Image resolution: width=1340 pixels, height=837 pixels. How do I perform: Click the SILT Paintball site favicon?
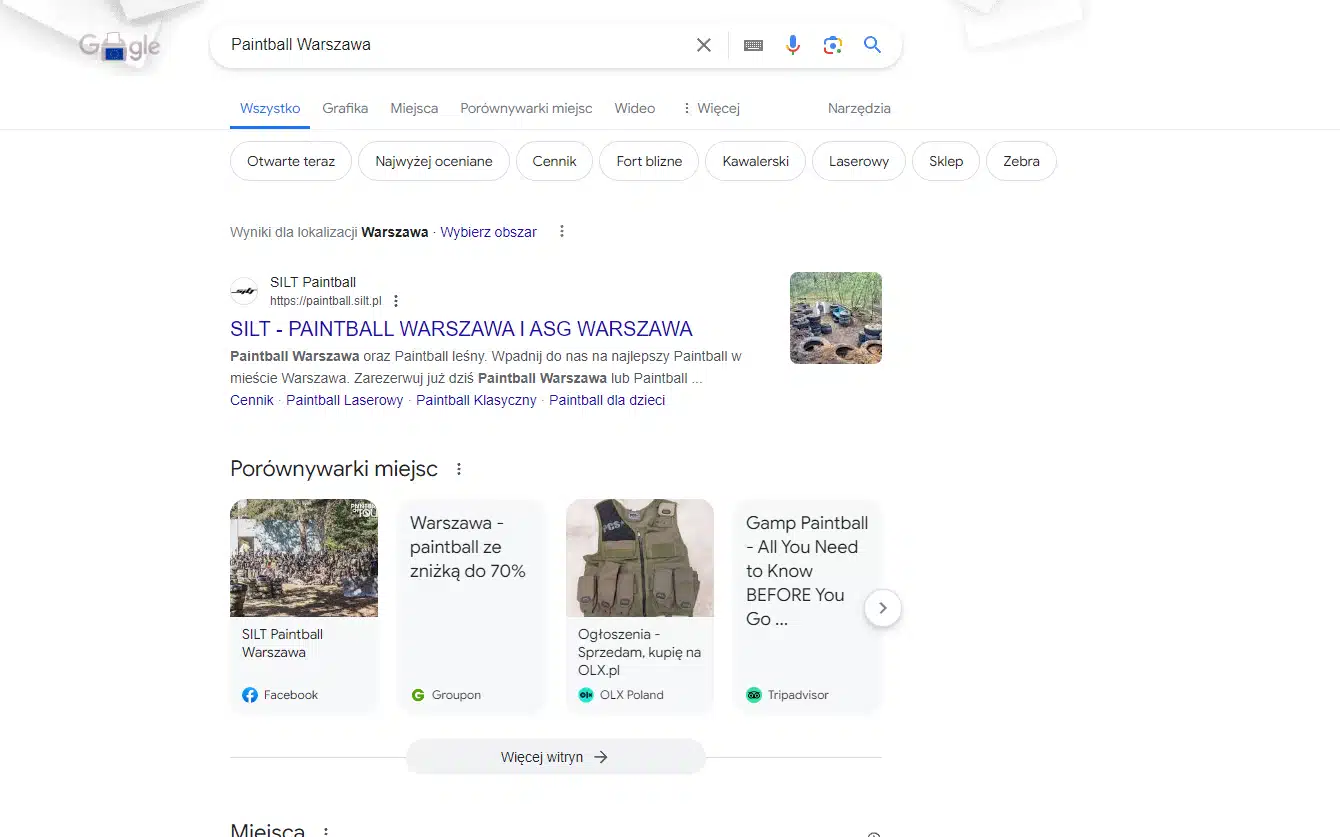click(x=244, y=291)
